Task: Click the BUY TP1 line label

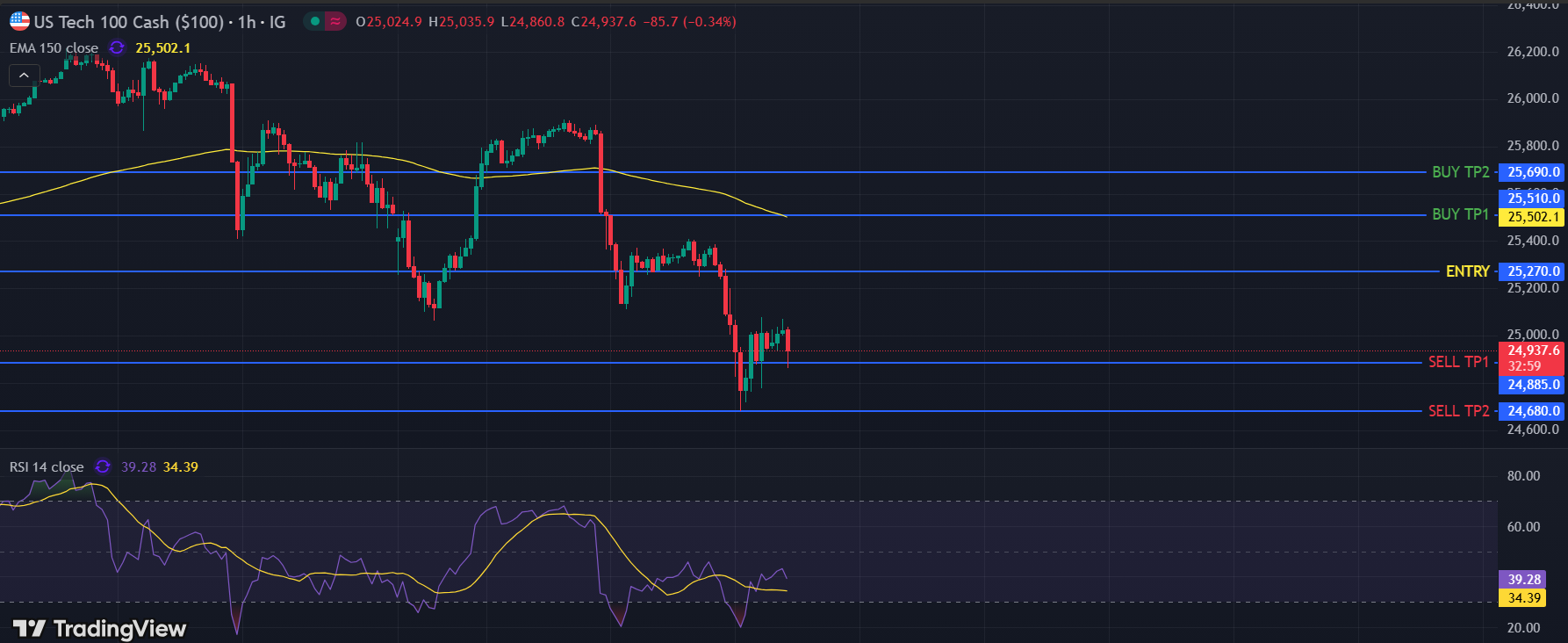Action: coord(1460,214)
